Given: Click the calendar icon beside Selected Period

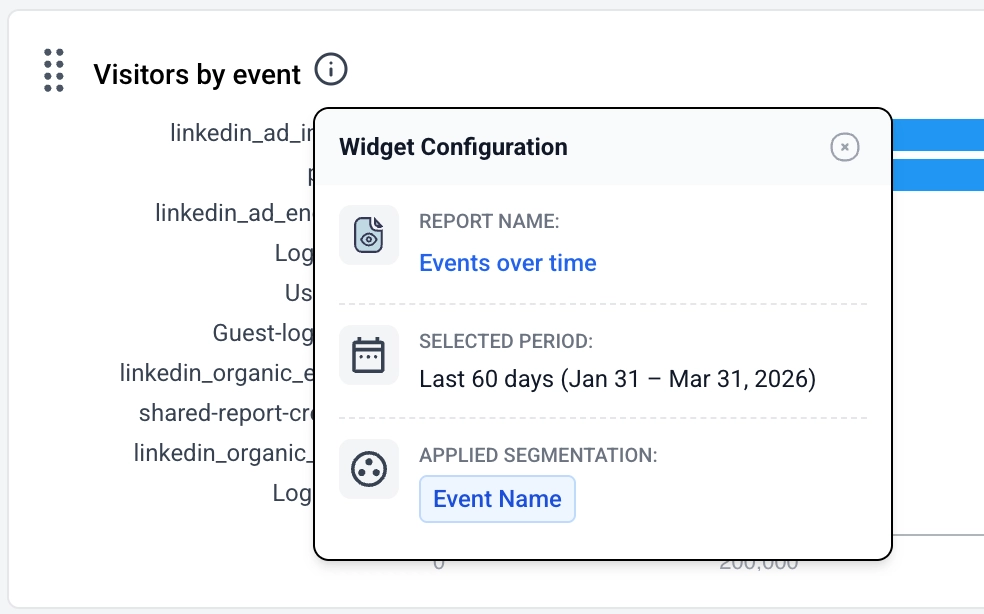Looking at the screenshot, I should point(369,355).
